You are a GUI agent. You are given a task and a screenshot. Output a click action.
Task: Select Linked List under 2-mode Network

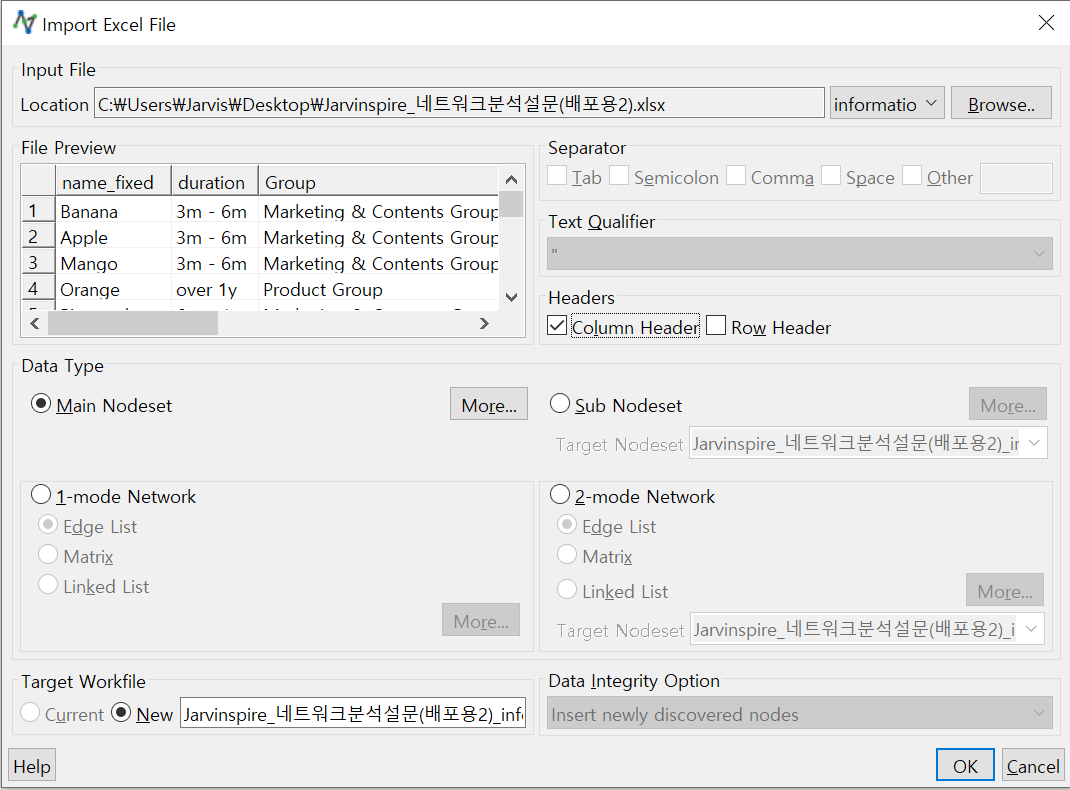pos(566,589)
